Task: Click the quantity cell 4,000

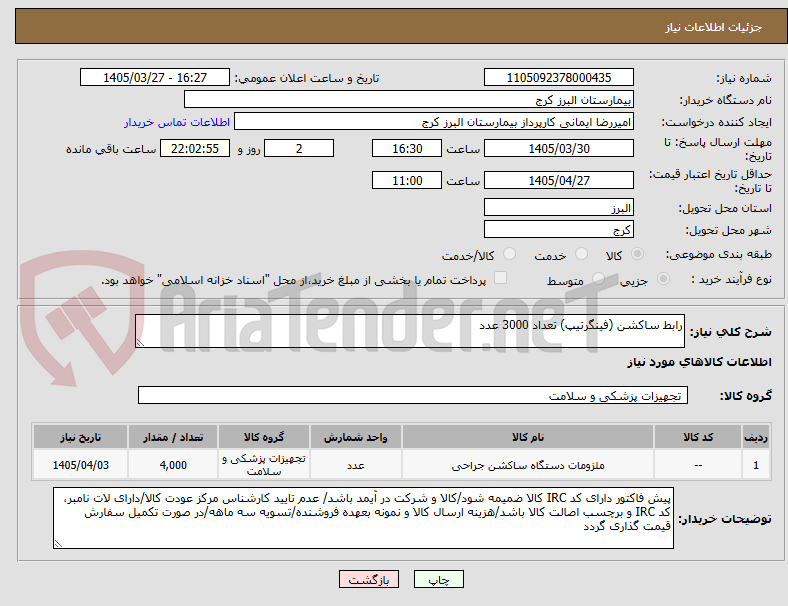Action: coord(173,465)
